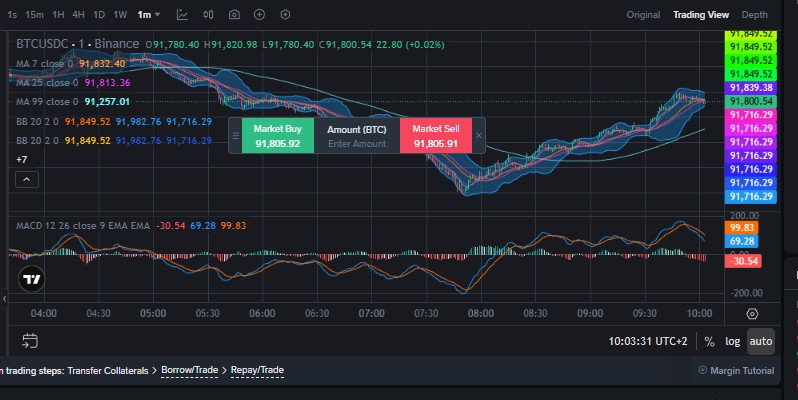Click MA 7 value 91,832.40
798x400 pixels.
pyautogui.click(x=102, y=64)
